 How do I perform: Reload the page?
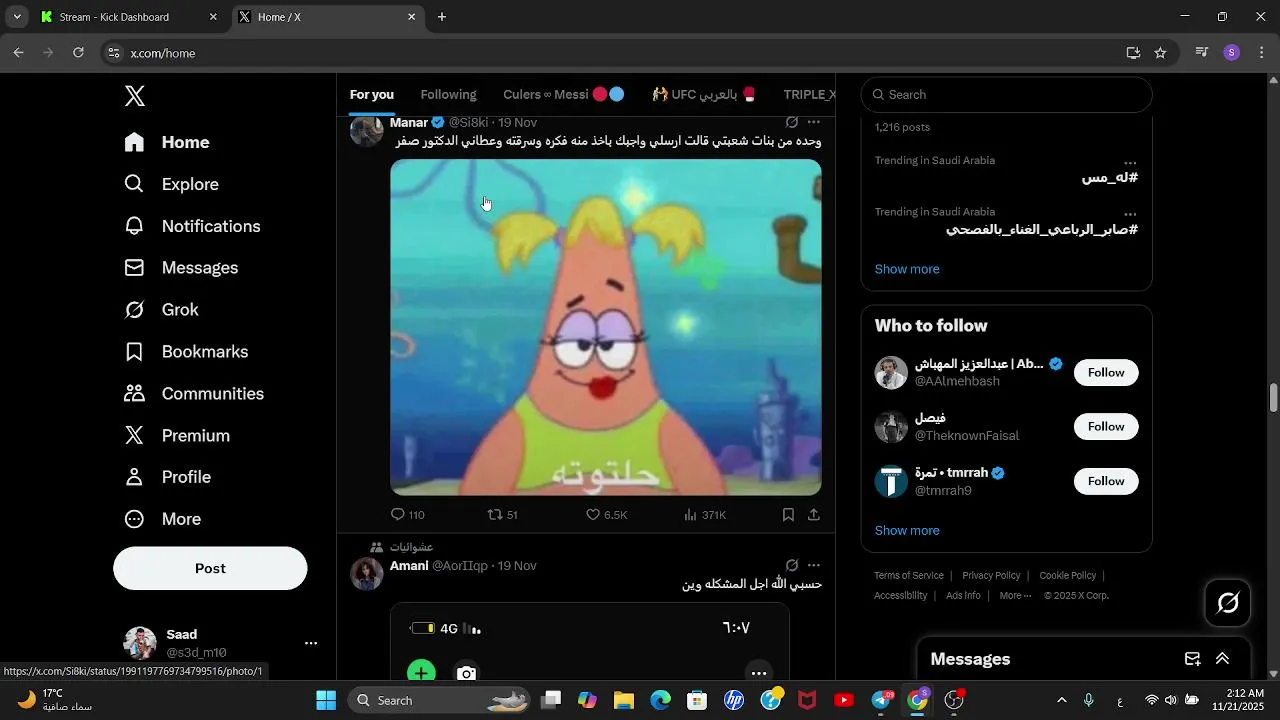point(78,53)
